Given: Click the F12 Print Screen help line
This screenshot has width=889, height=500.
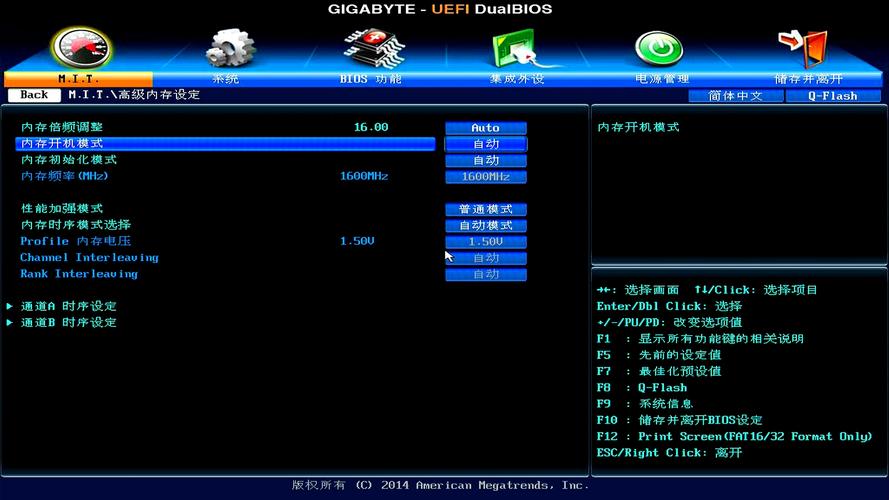Looking at the screenshot, I should [x=734, y=437].
